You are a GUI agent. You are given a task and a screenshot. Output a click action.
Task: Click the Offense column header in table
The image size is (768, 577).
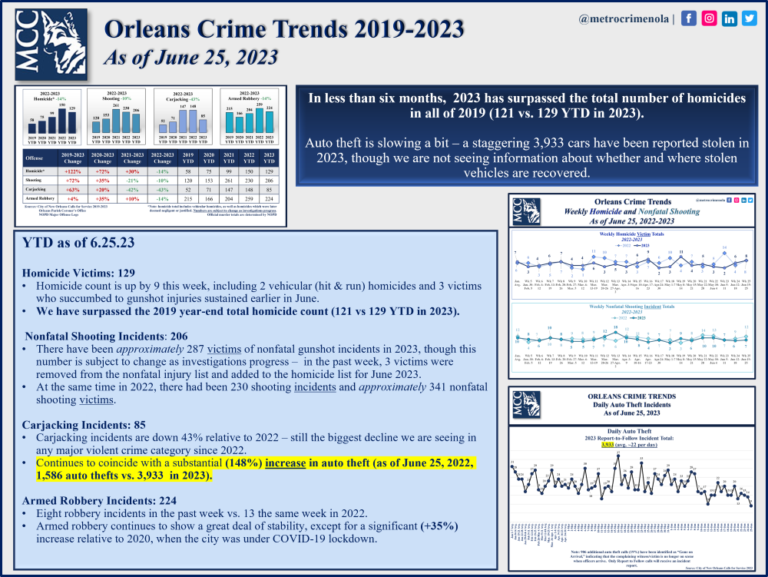tap(34, 159)
